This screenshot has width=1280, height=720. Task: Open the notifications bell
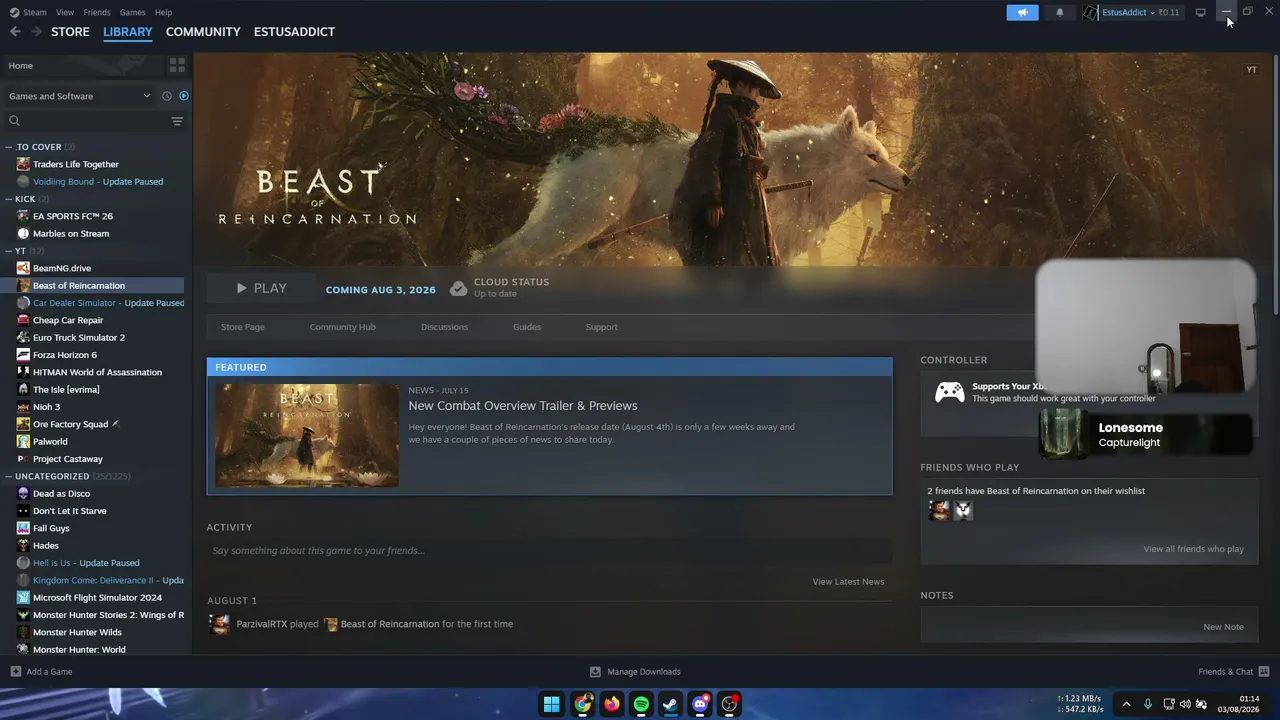click(1060, 12)
